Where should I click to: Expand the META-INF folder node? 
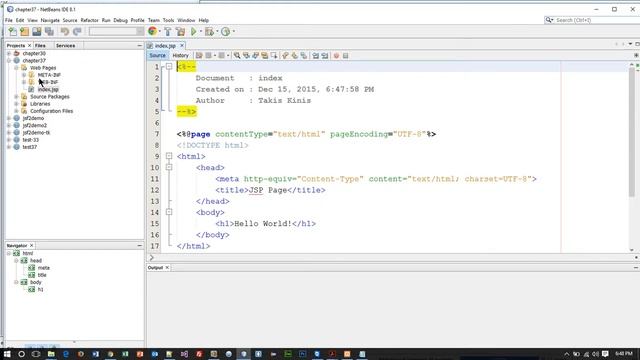[x=24, y=75]
